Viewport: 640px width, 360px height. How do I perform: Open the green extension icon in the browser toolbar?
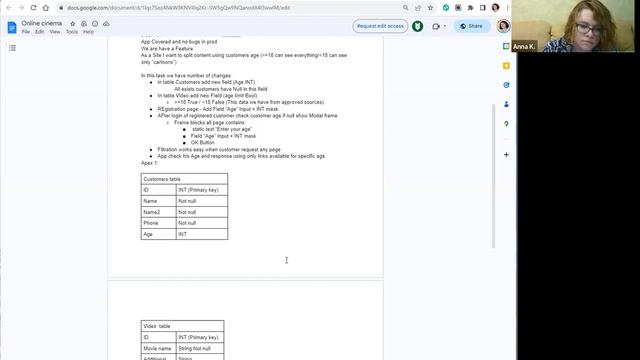click(446, 8)
